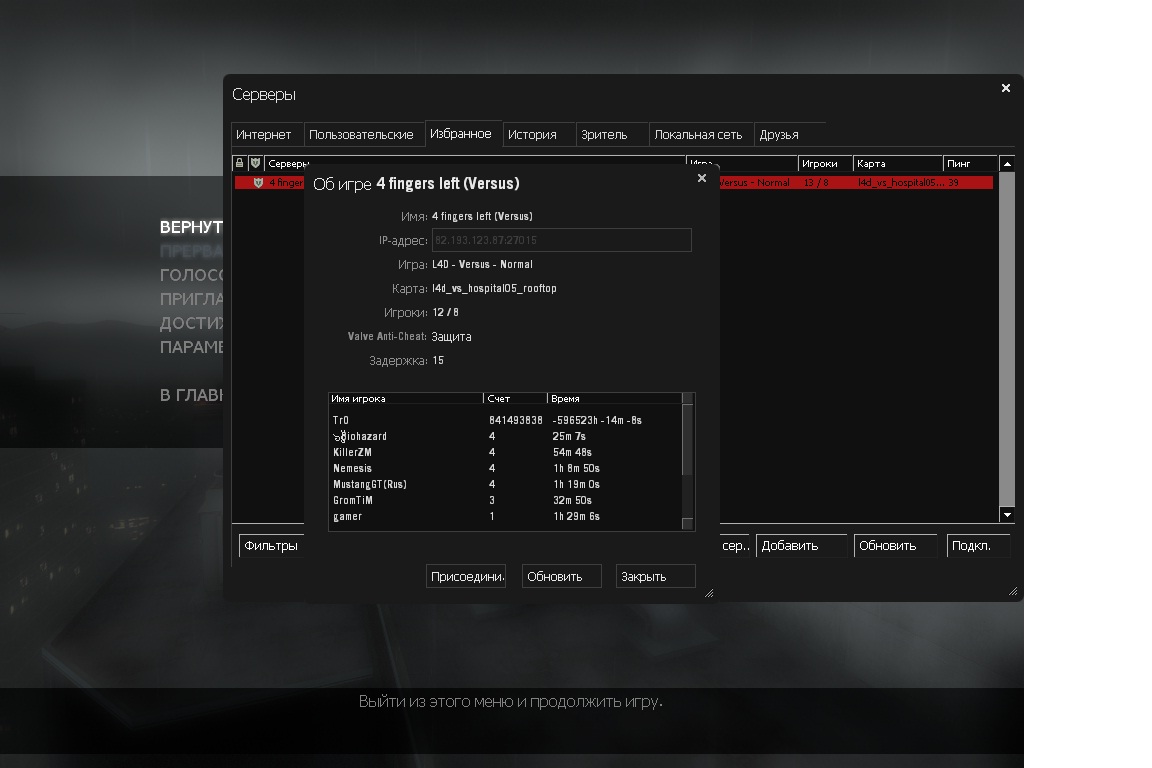Refresh list with Обновить in Servers window
The image size is (1152, 768).
point(895,545)
